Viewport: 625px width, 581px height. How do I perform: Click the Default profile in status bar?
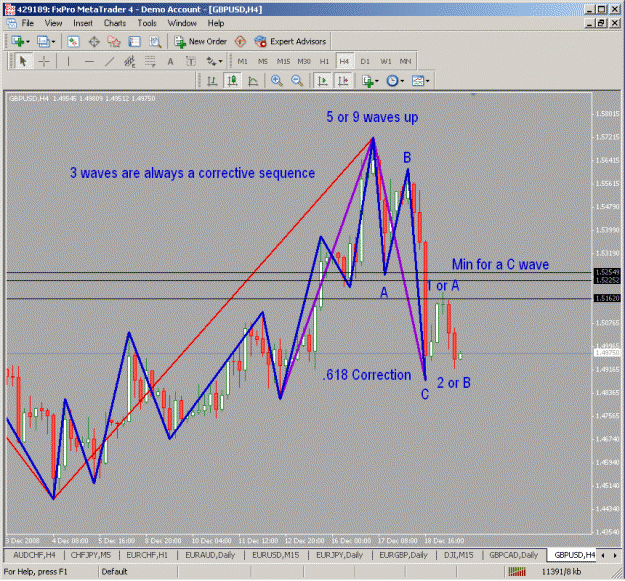pos(114,572)
